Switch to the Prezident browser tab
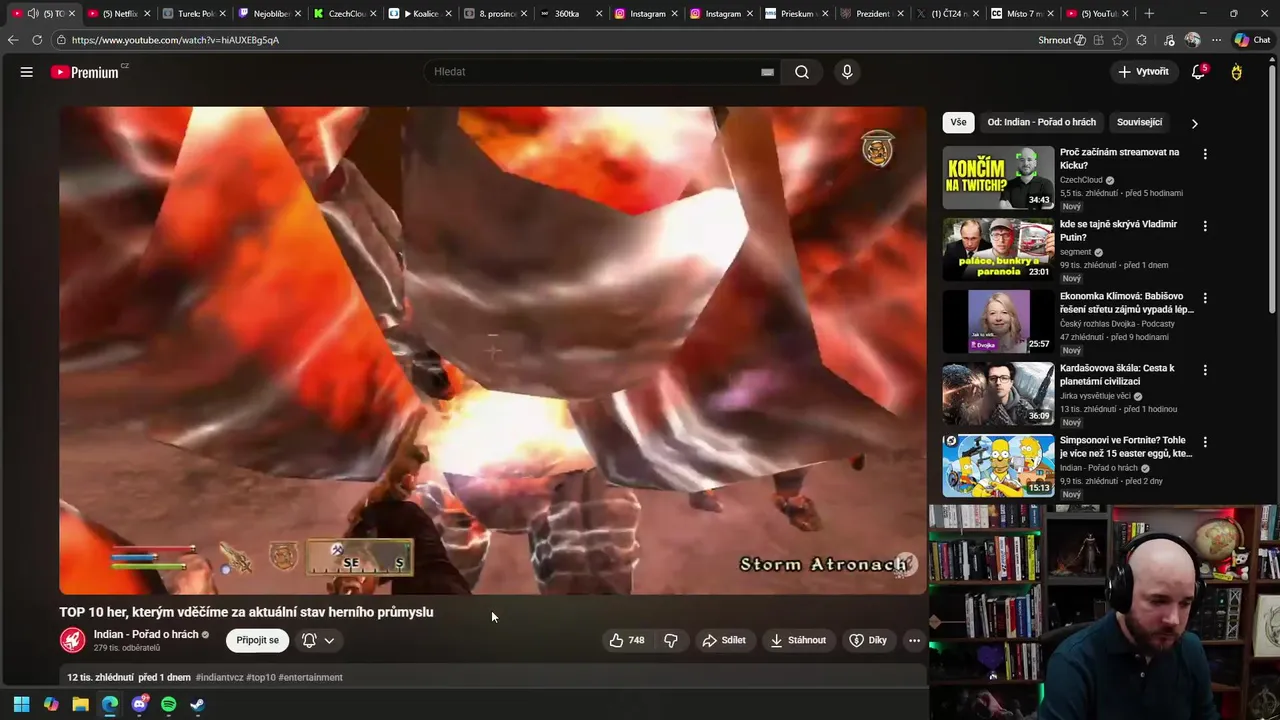The height and width of the screenshot is (720, 1280). tap(873, 13)
